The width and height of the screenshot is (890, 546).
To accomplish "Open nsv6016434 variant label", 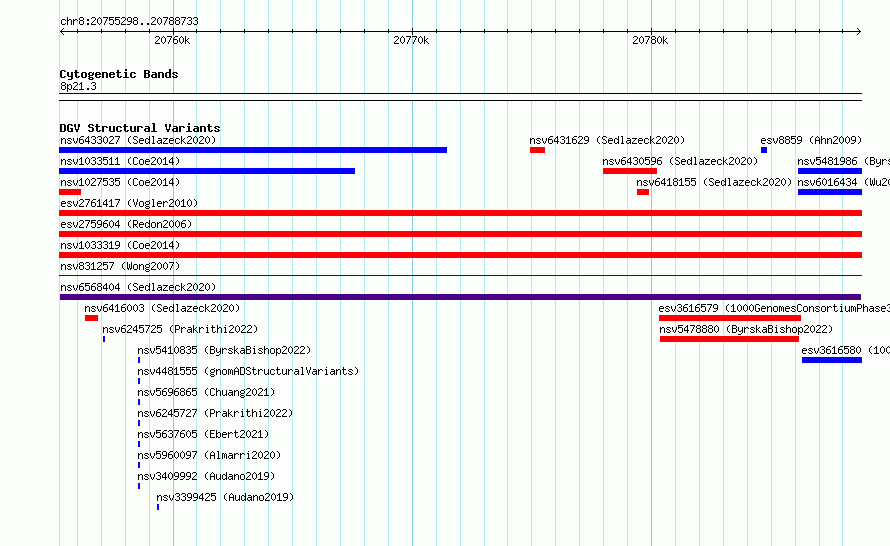I will (x=843, y=182).
